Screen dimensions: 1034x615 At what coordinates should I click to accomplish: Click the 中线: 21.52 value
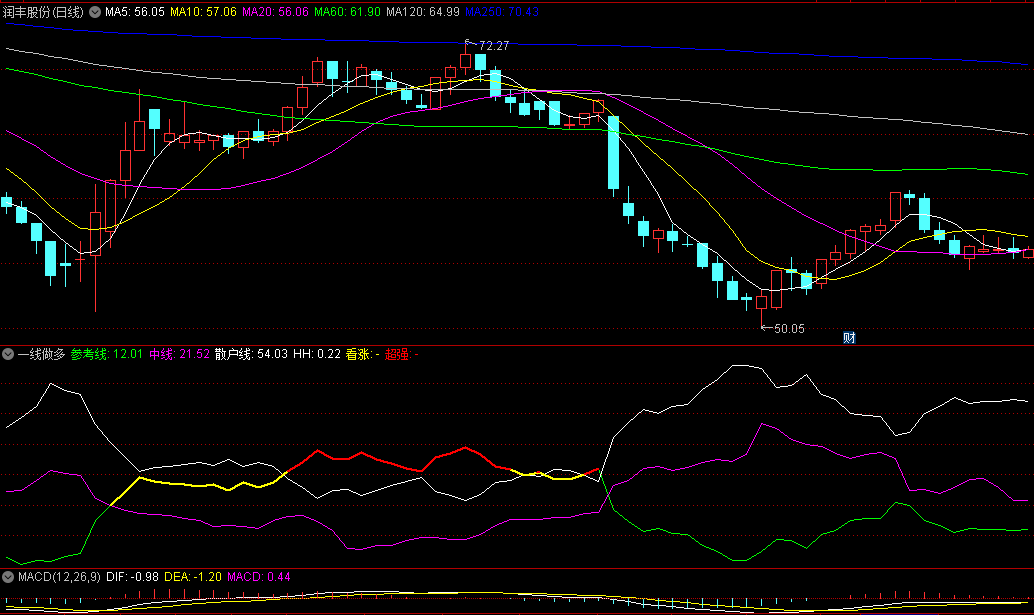tap(179, 354)
